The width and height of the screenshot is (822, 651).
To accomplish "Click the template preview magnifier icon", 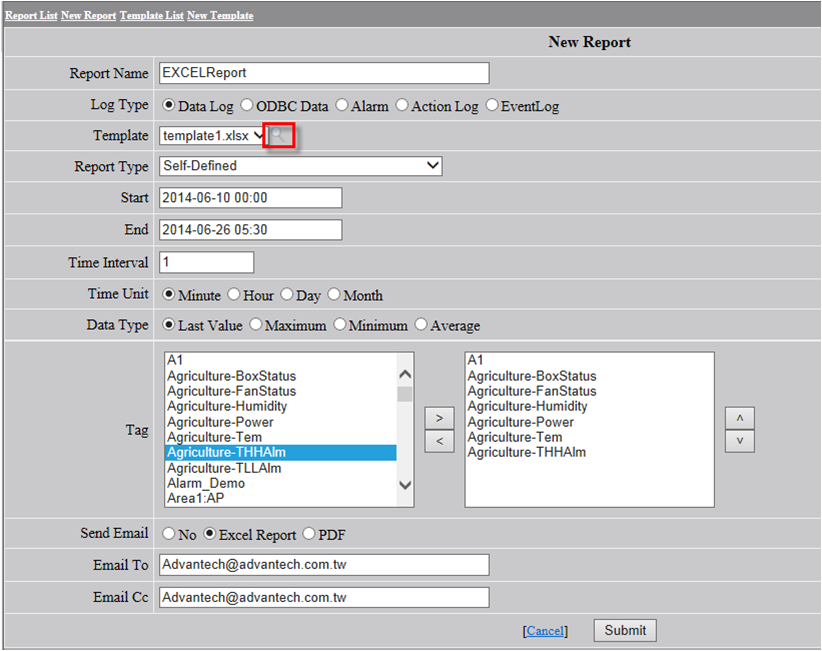I will tap(279, 136).
